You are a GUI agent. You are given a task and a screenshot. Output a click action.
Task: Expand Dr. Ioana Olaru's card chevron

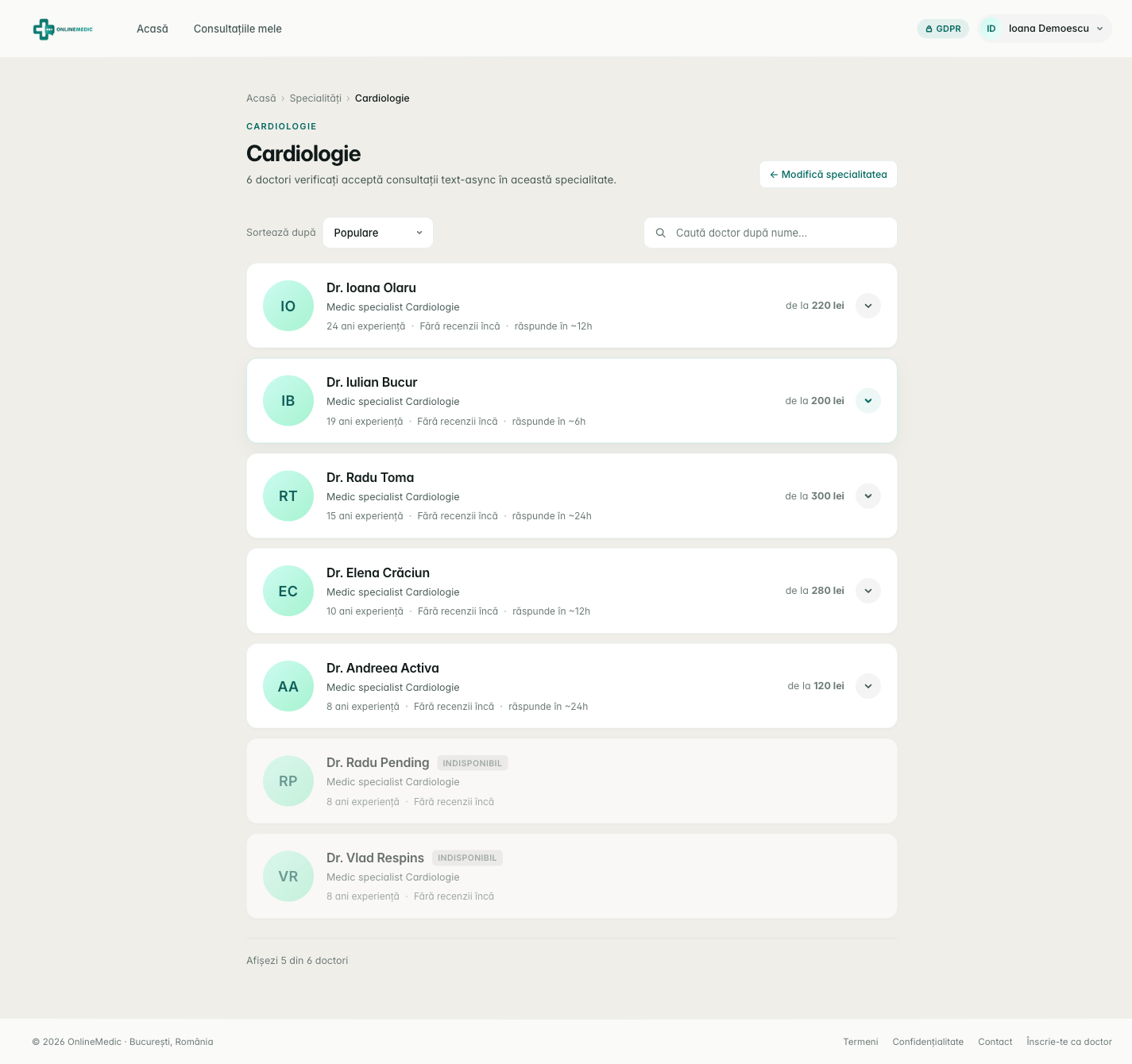[x=868, y=306]
